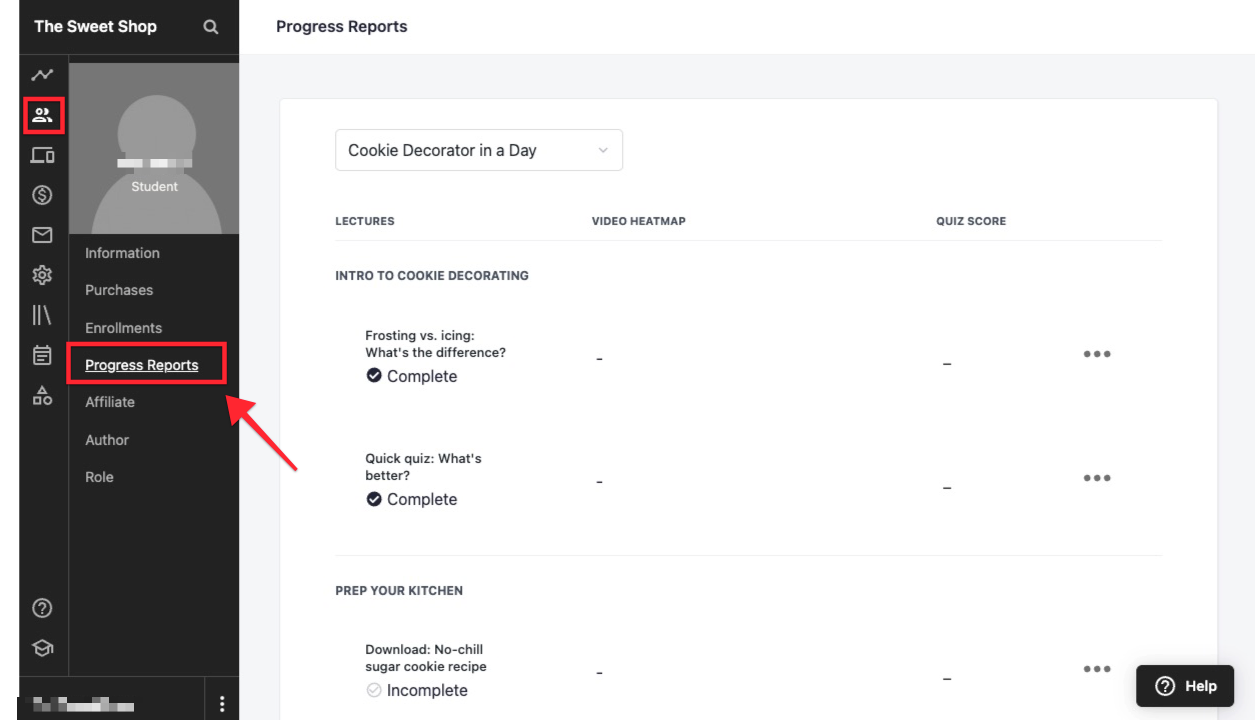Open the vertical three-dot menu at sidebar bottom
1255x720 pixels.
pyautogui.click(x=222, y=704)
